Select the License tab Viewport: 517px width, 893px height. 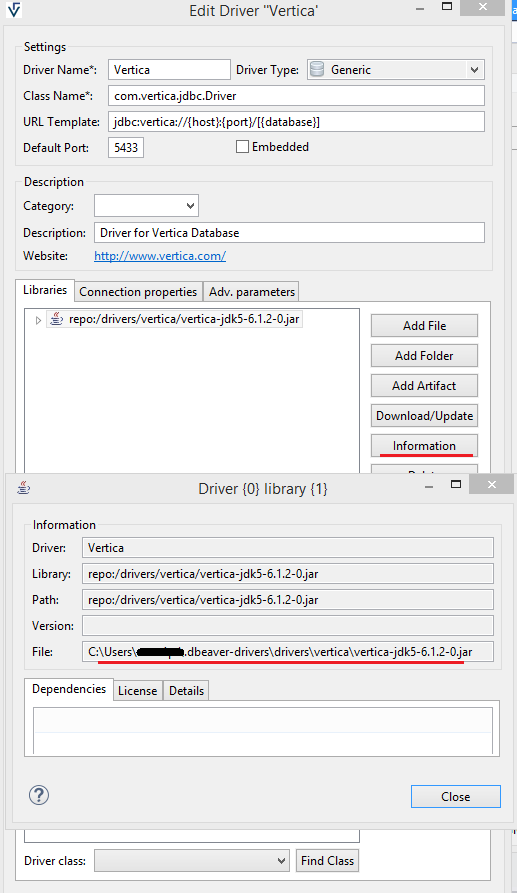138,691
